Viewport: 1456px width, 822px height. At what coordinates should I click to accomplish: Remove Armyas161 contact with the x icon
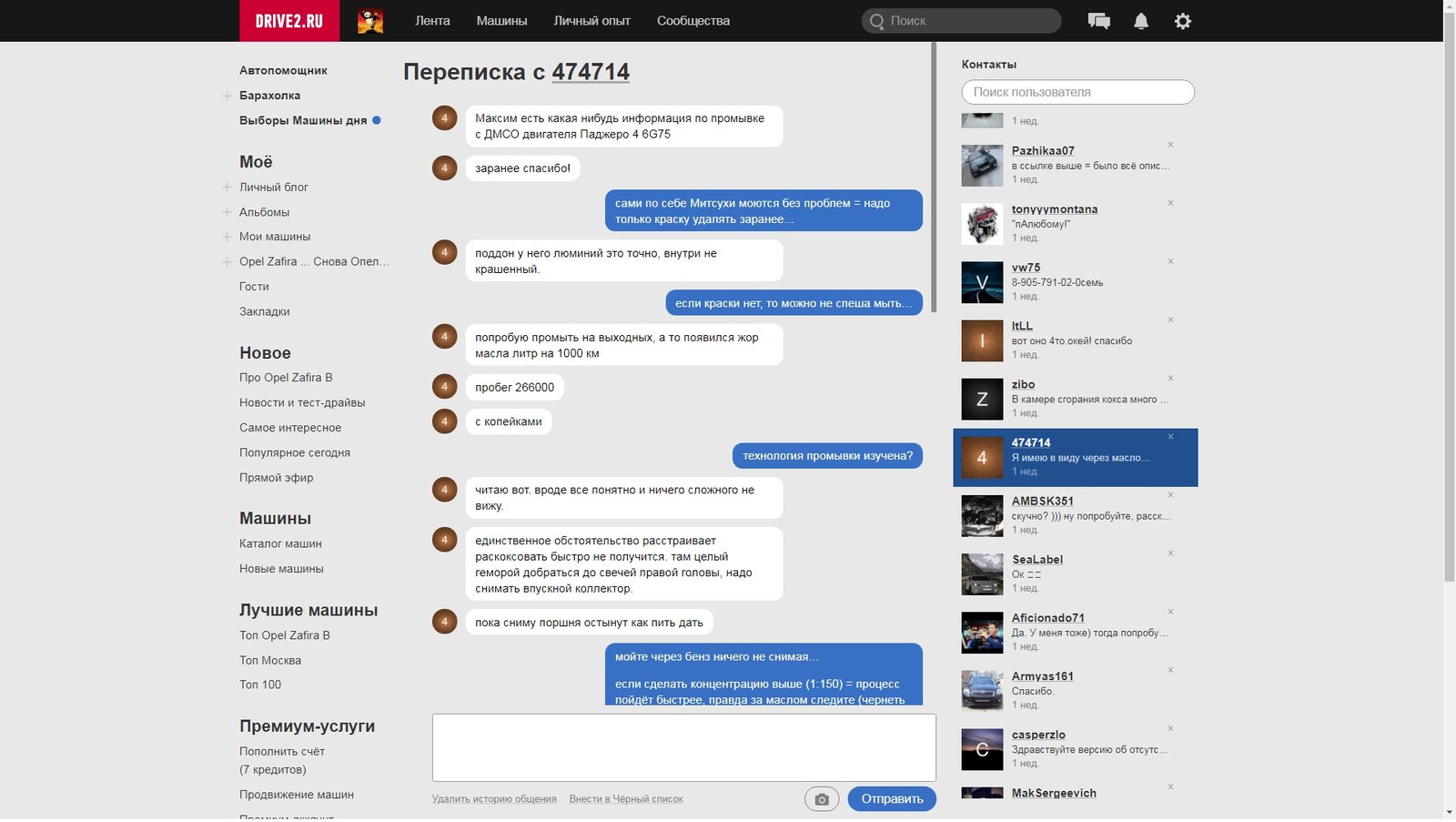point(1170,670)
